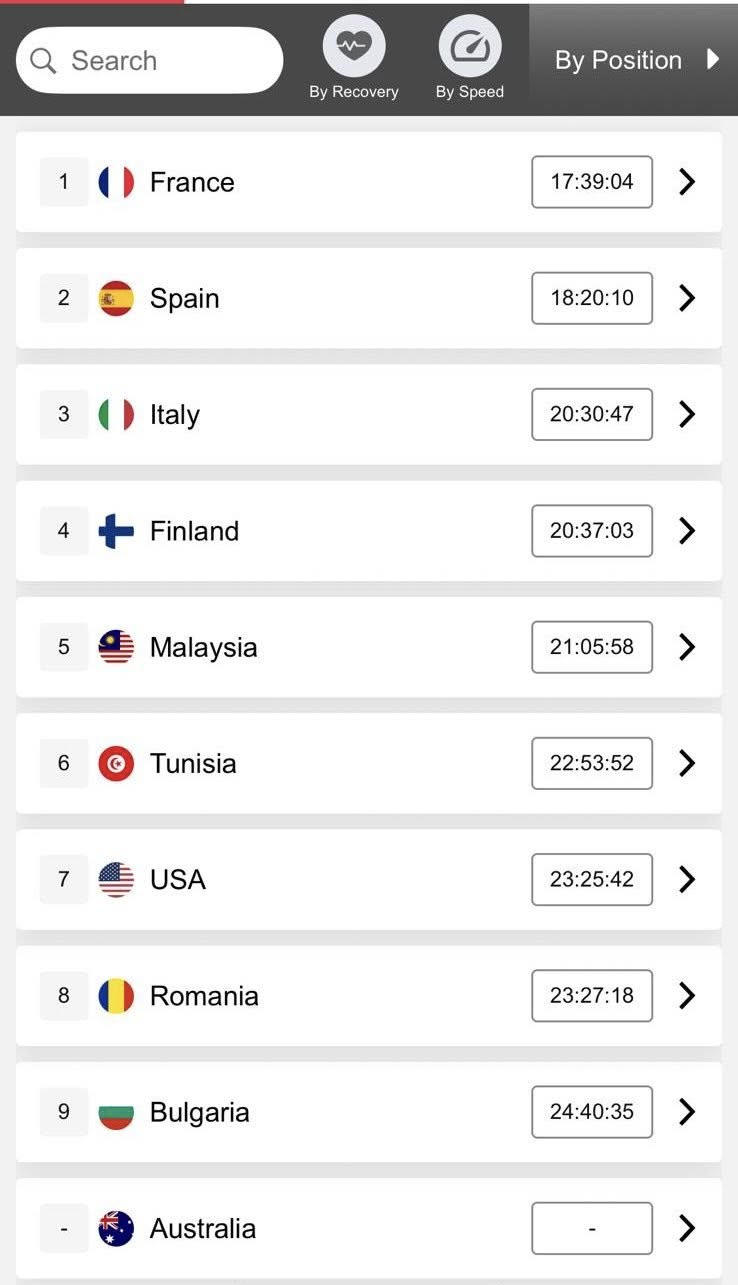
Task: Click the France flag icon
Action: click(x=116, y=182)
